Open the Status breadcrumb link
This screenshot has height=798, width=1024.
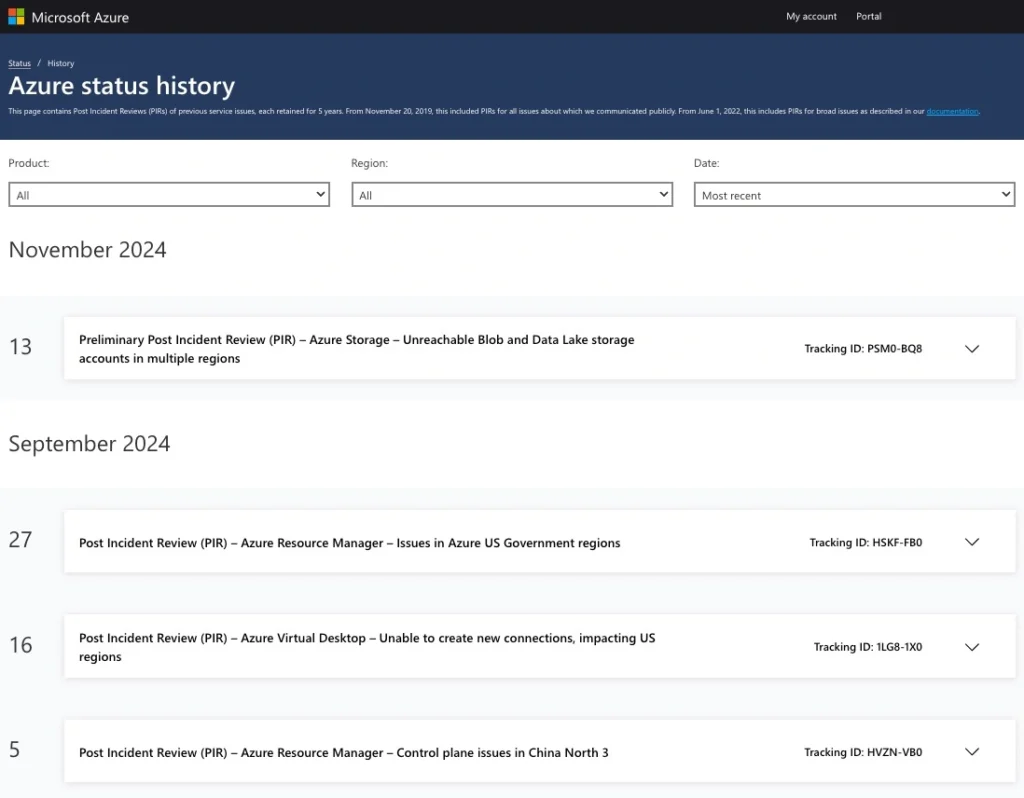click(x=18, y=63)
